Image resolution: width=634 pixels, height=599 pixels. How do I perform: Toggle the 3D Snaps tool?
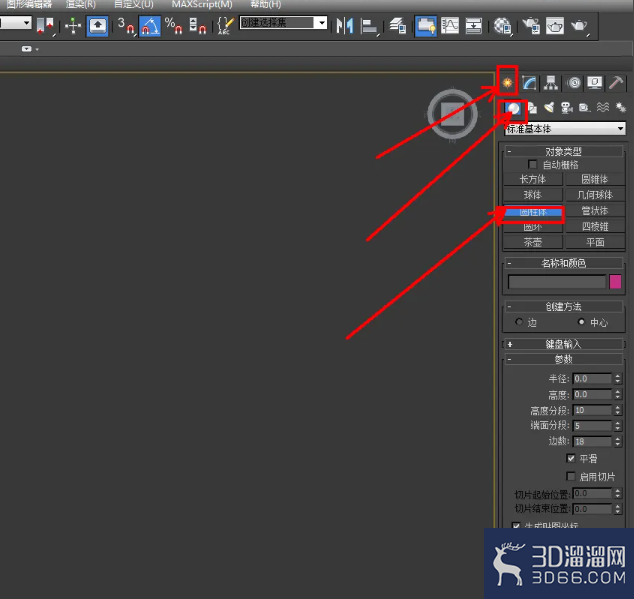coord(127,25)
